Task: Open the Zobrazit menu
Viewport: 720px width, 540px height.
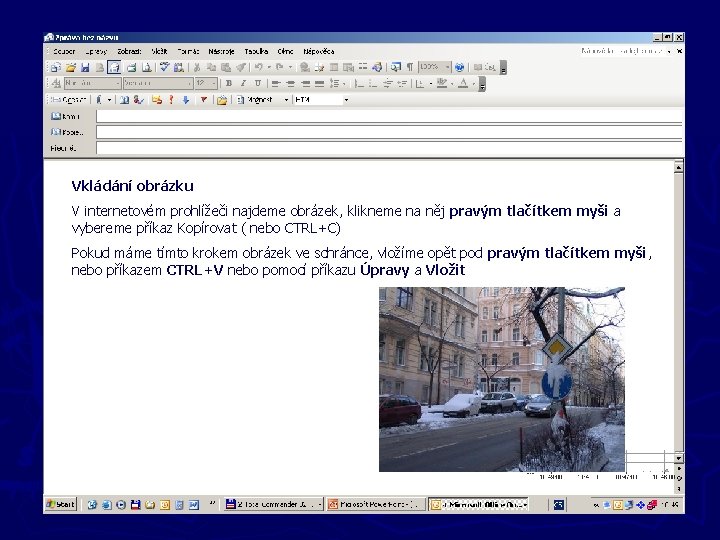Action: (x=129, y=51)
